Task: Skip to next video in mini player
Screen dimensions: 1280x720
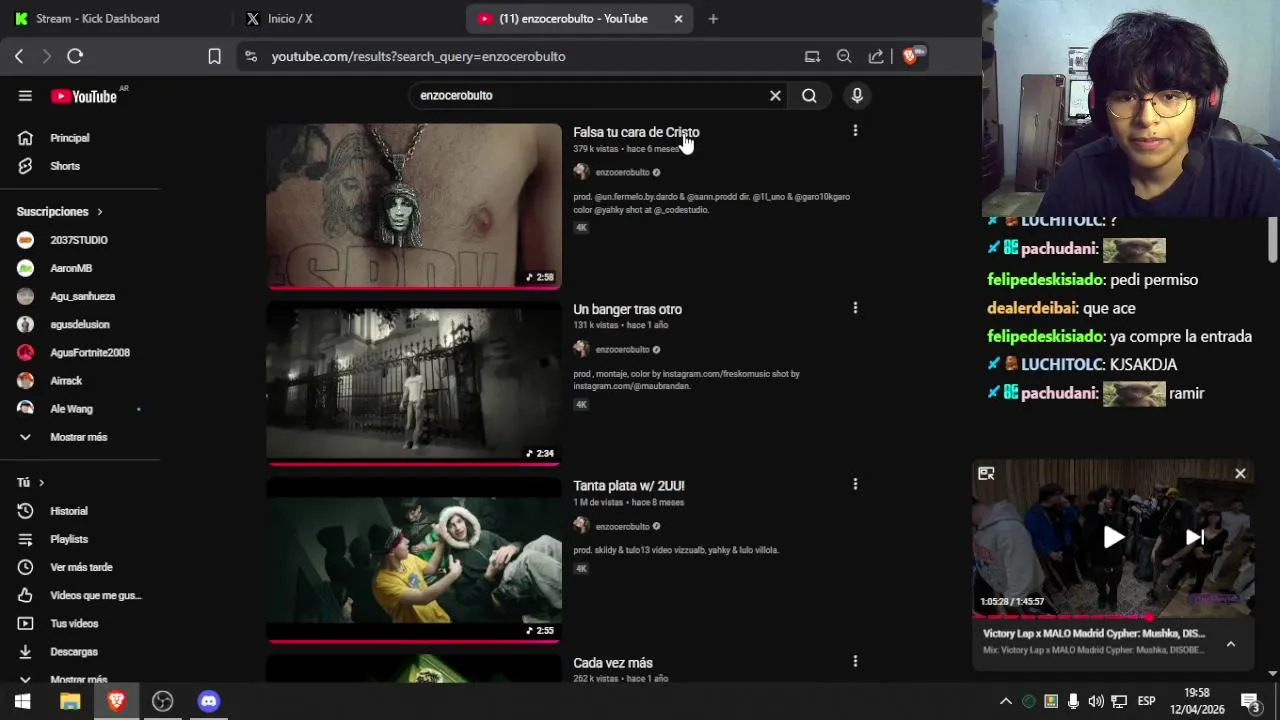Action: pos(1194,537)
